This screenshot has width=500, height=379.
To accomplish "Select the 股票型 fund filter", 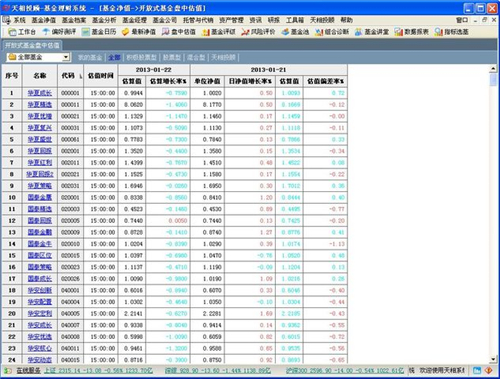I will [172, 57].
